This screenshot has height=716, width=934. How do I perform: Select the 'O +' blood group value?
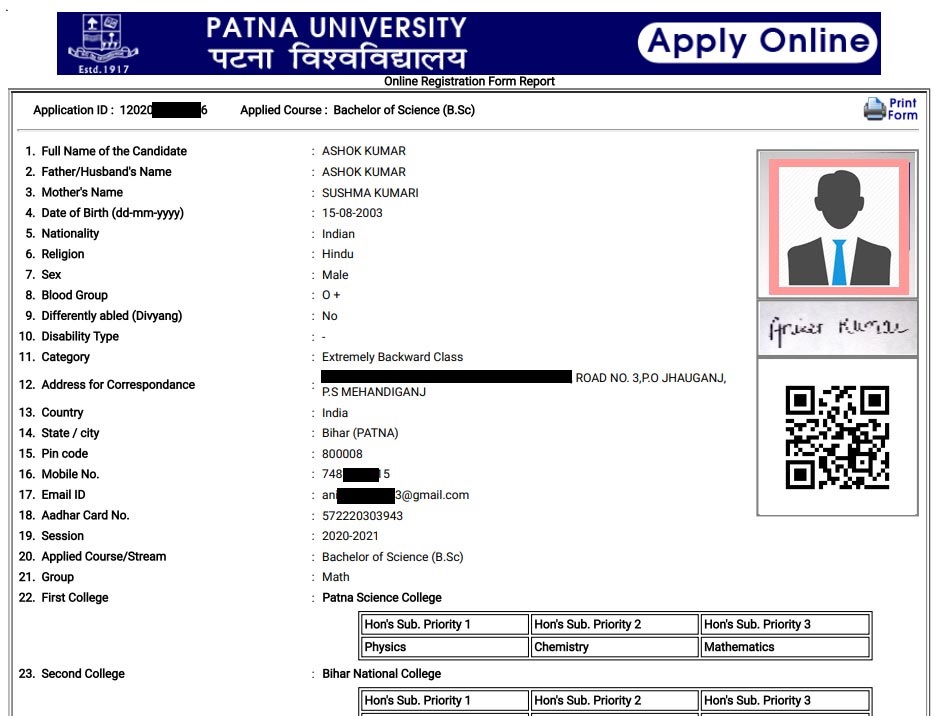pyautogui.click(x=331, y=295)
